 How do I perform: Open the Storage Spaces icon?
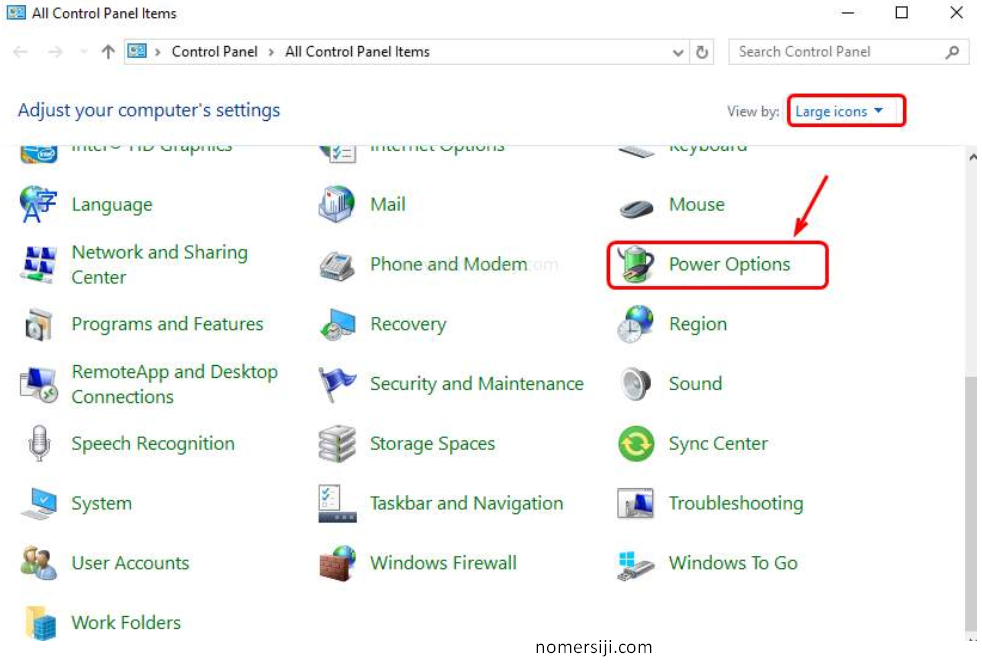coord(337,443)
